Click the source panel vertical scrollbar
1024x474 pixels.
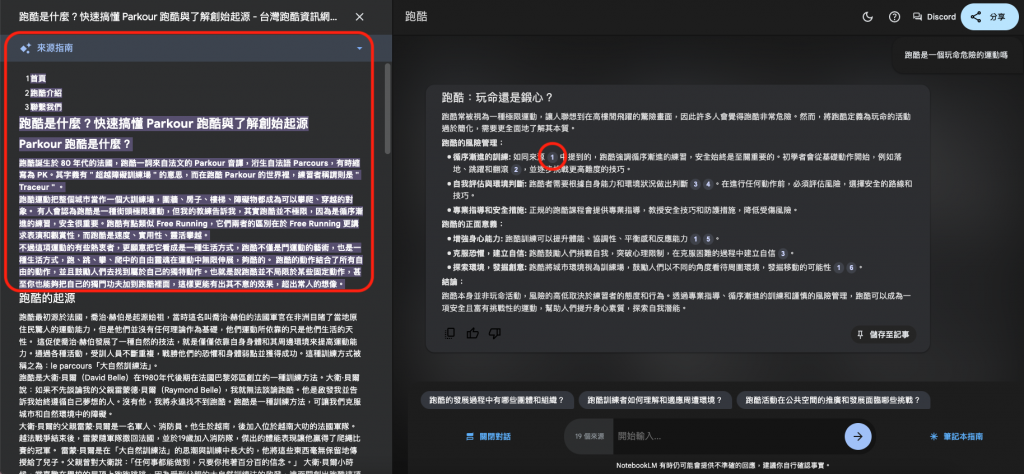[x=388, y=108]
